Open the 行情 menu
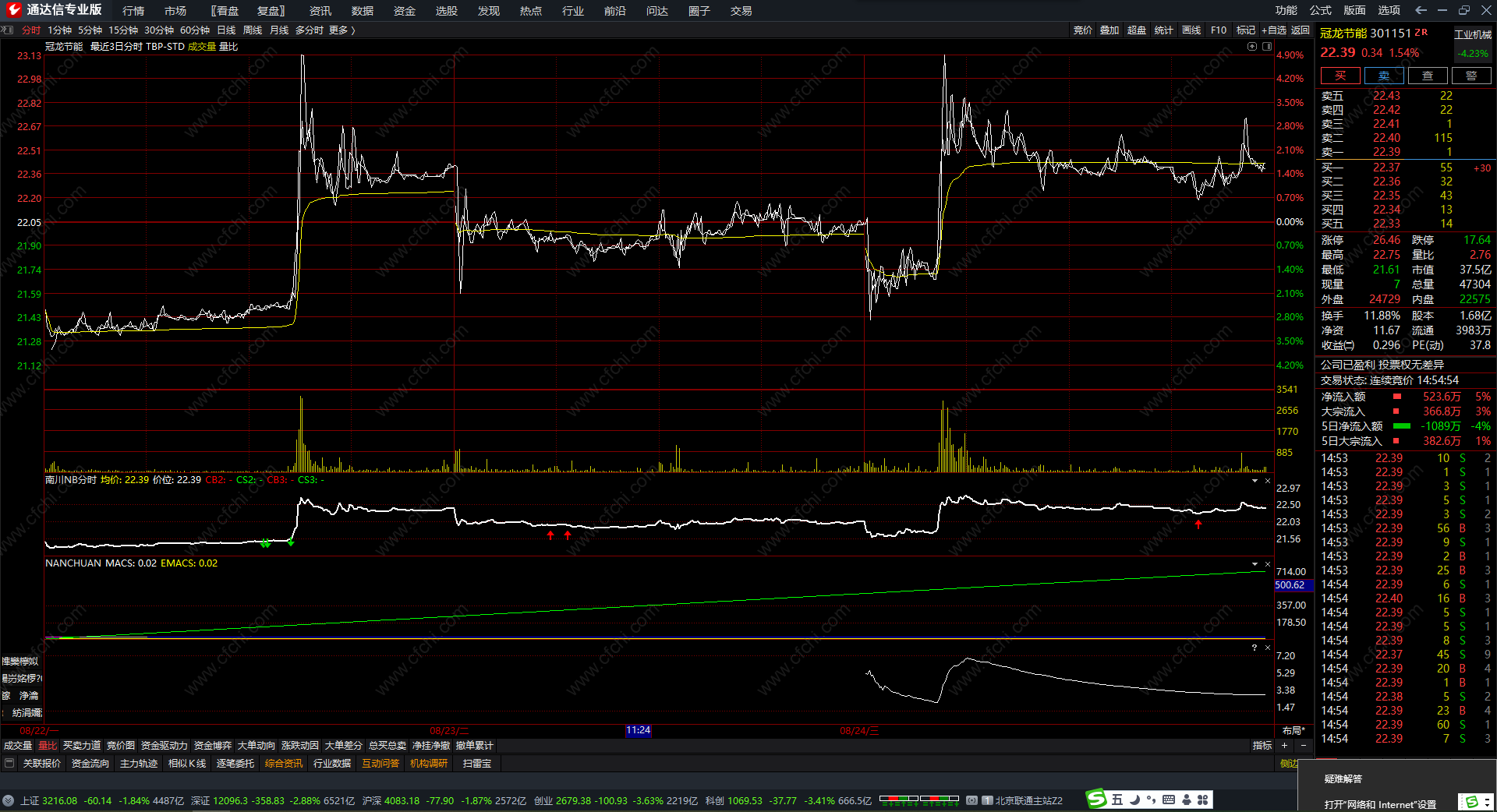 click(x=133, y=11)
